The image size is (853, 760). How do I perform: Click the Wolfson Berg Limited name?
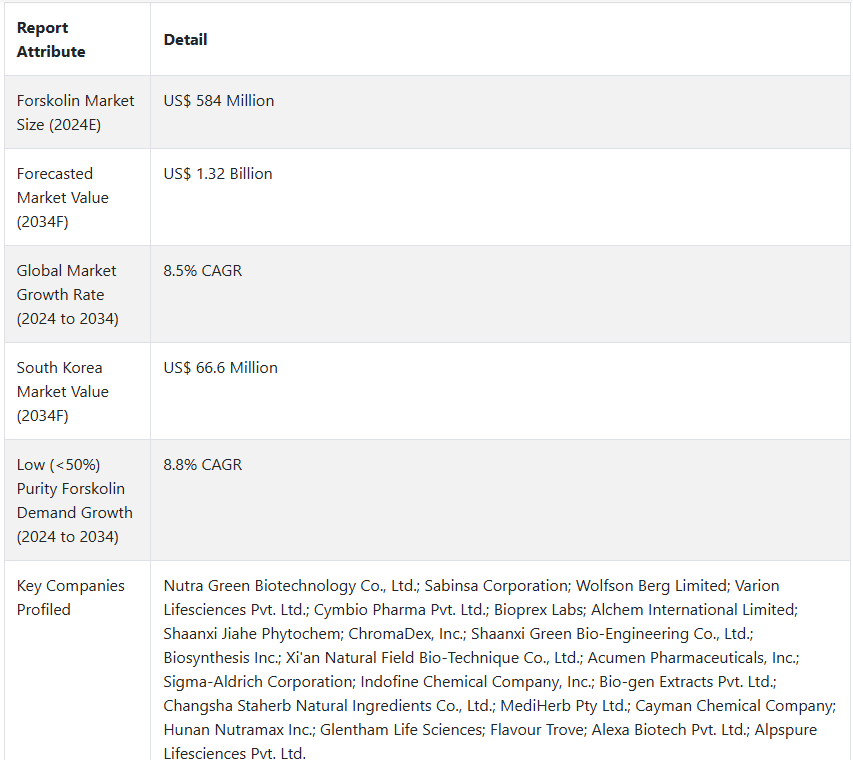[652, 585]
